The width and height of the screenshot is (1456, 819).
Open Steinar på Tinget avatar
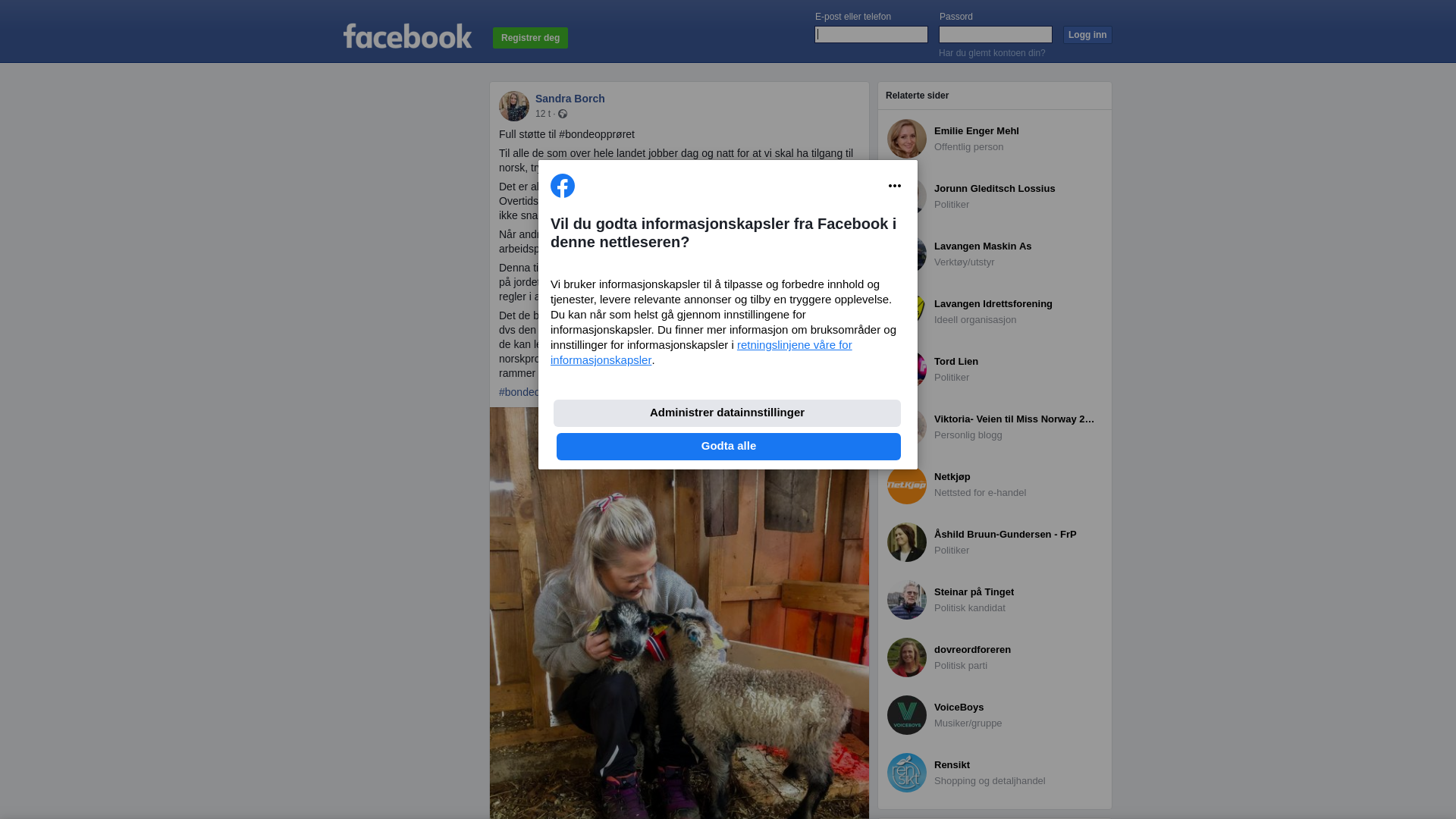[x=907, y=600]
